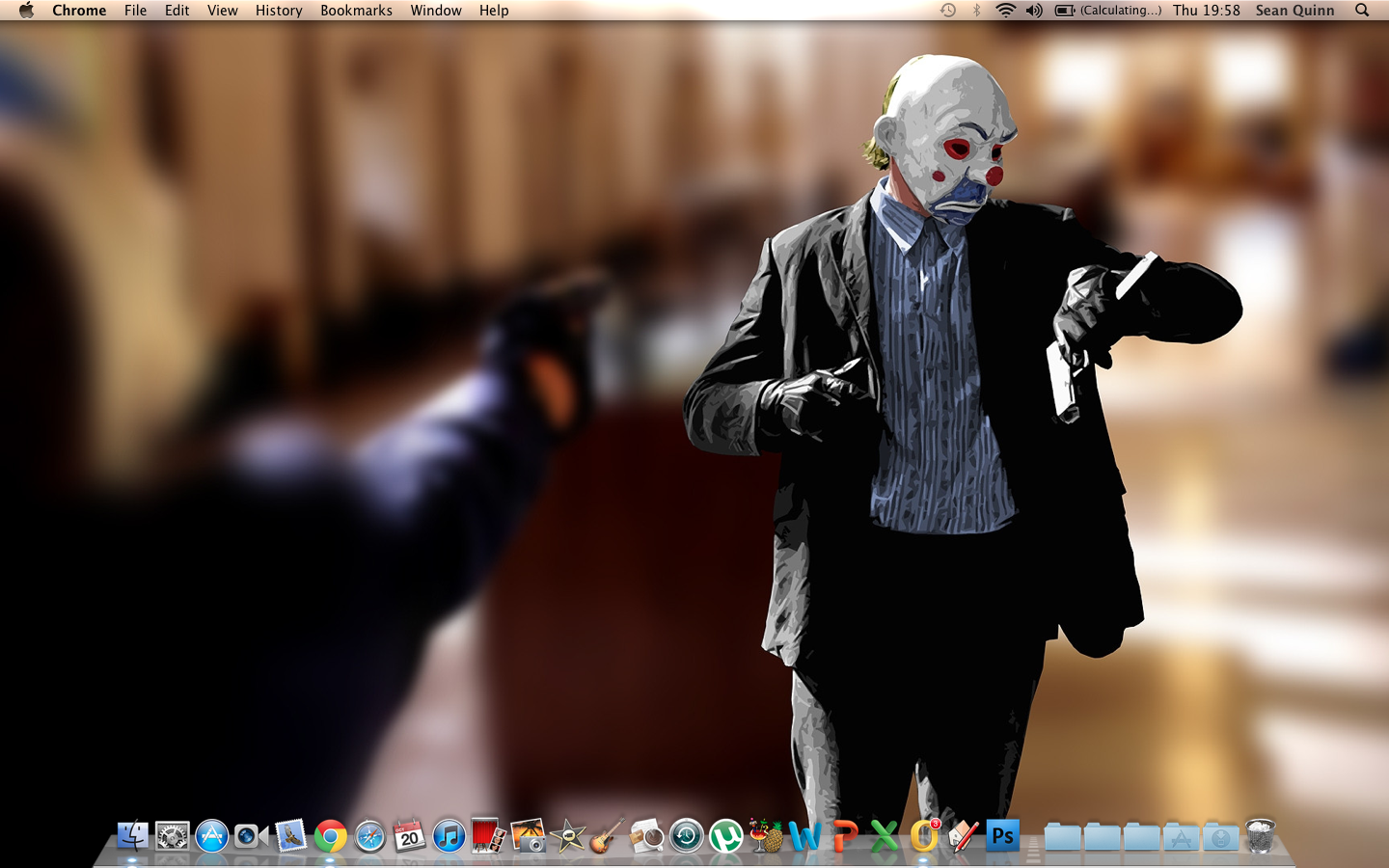Open the File menu
The image size is (1389, 868).
click(136, 11)
